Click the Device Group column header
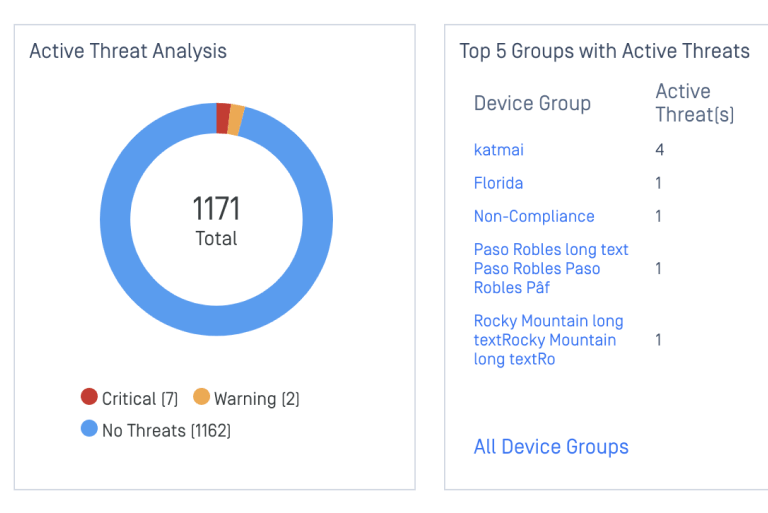Screen dimensions: 768x513 [532, 103]
